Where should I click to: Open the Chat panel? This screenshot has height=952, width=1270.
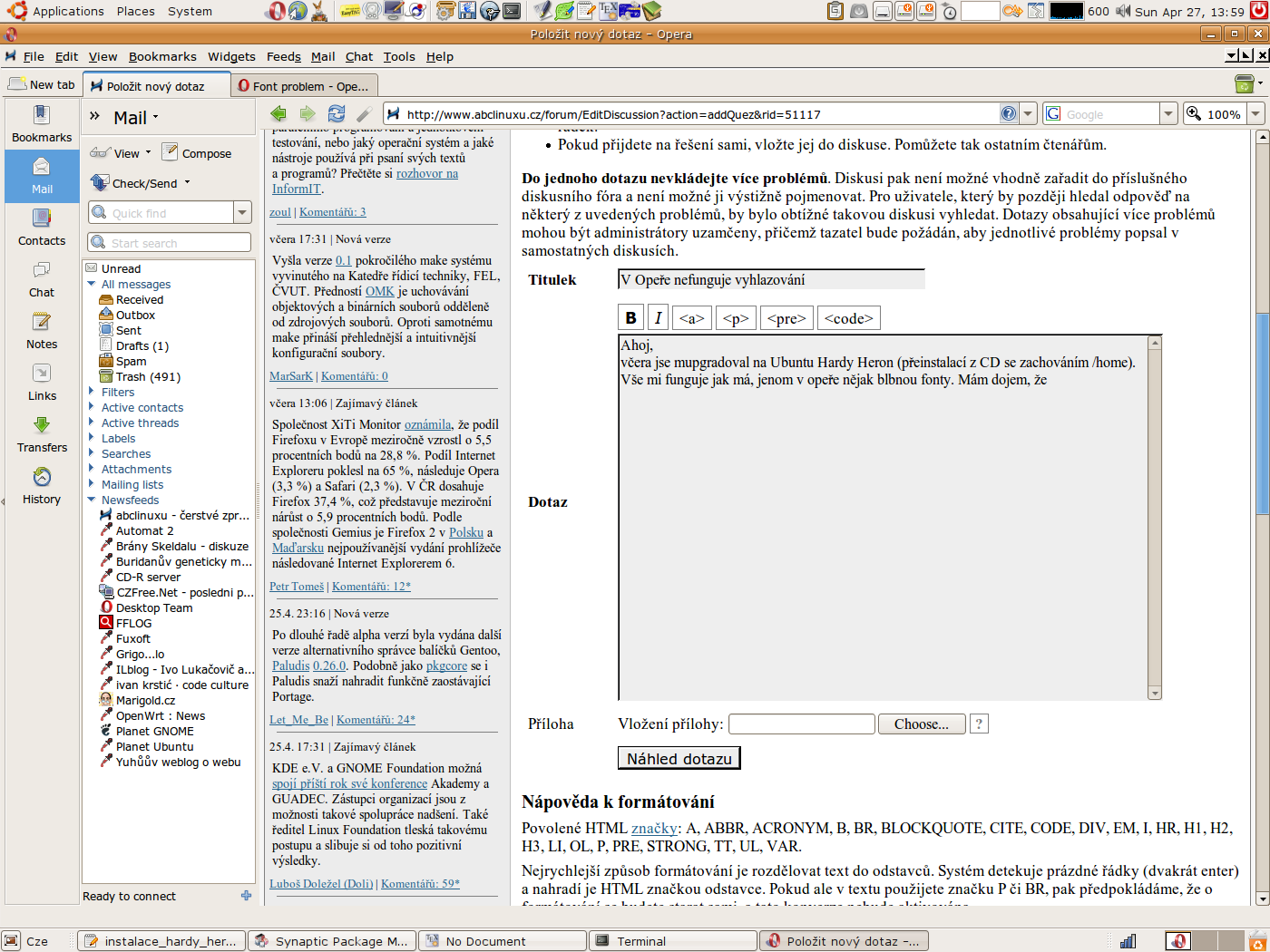(42, 279)
